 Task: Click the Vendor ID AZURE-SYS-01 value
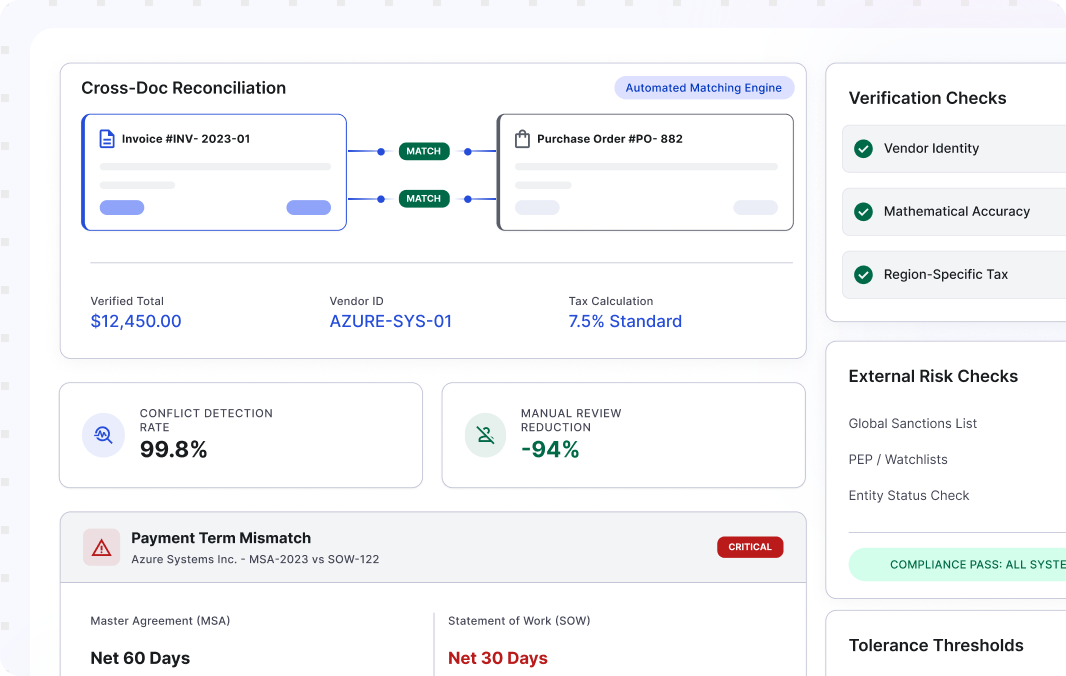pos(391,321)
